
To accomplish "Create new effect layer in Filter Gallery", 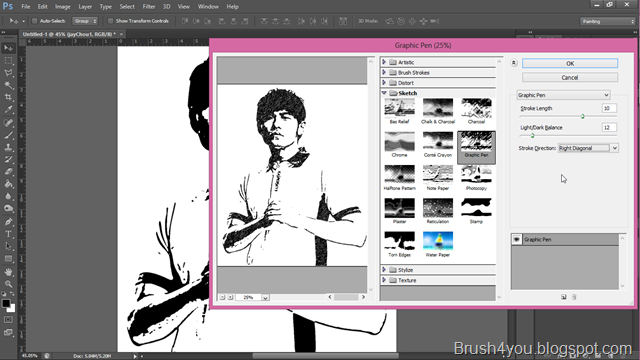I will pos(564,297).
